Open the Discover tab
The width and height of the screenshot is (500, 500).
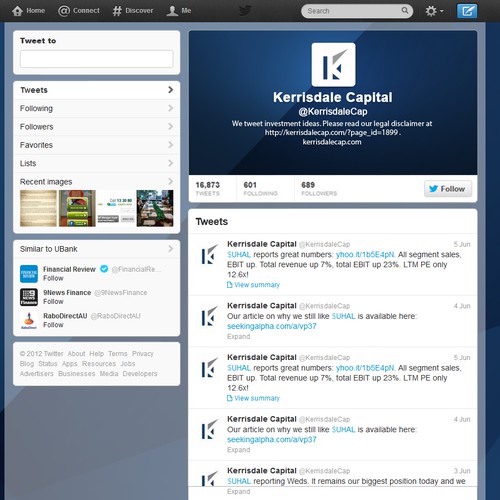point(133,11)
